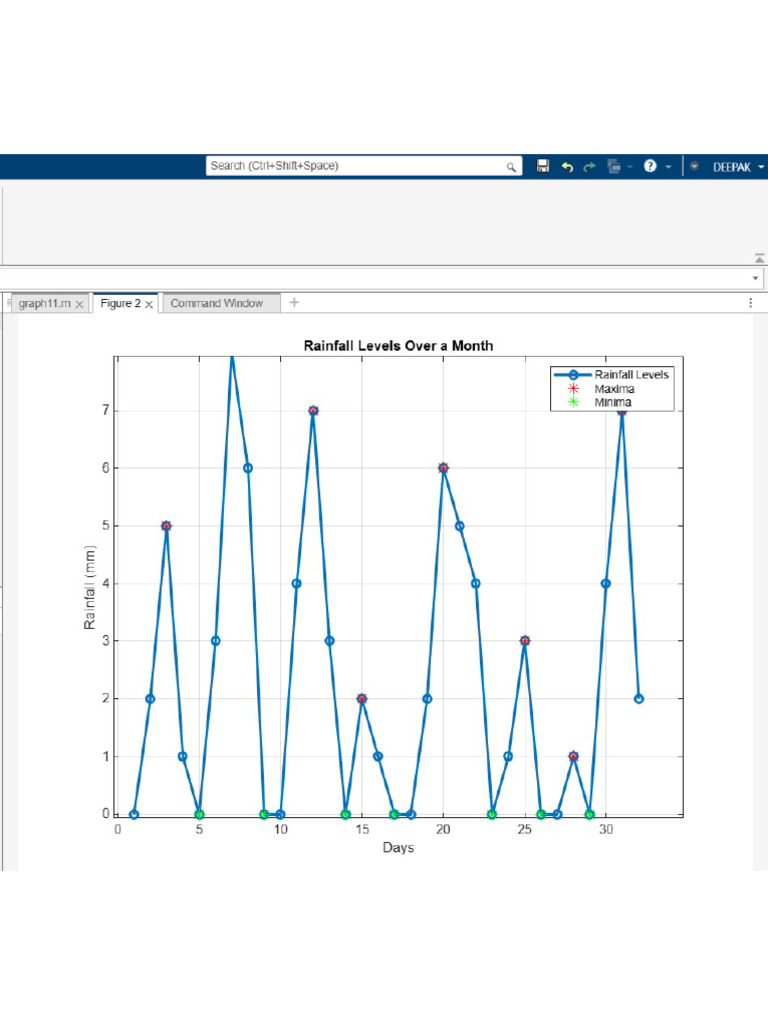
Task: Click the green Undo arrow
Action: (x=567, y=167)
